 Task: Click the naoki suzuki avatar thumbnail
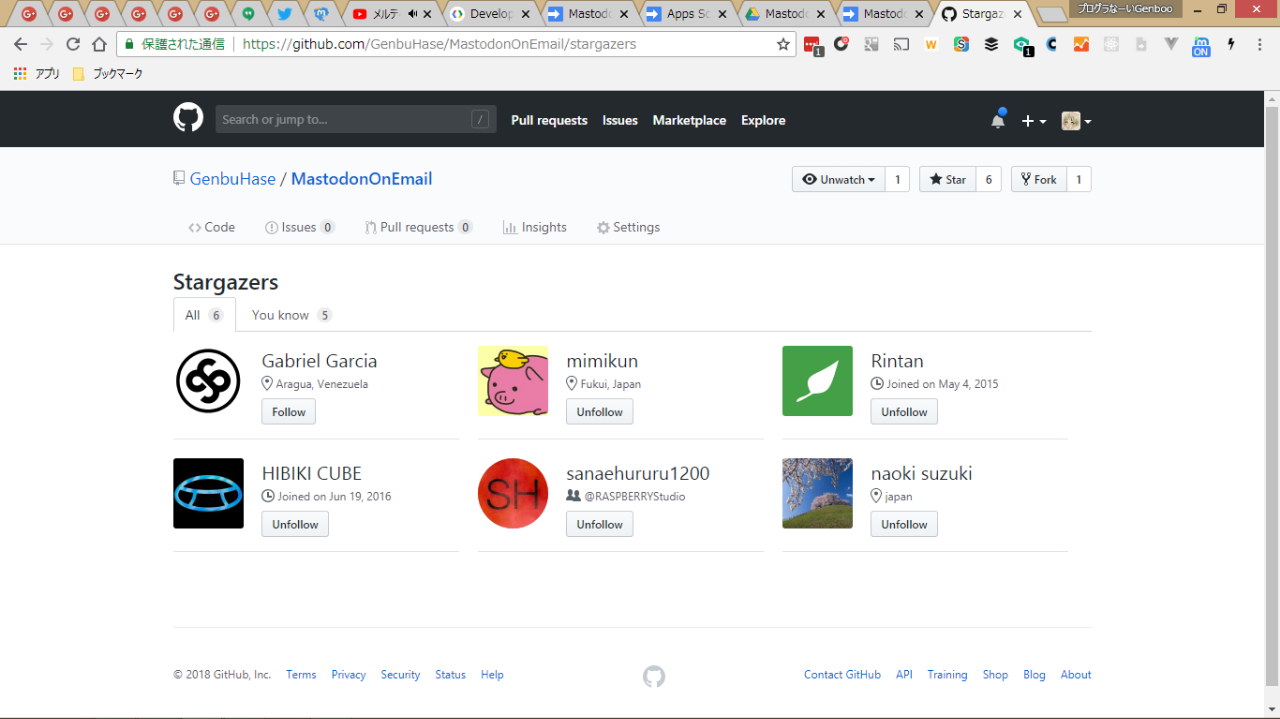pos(817,493)
